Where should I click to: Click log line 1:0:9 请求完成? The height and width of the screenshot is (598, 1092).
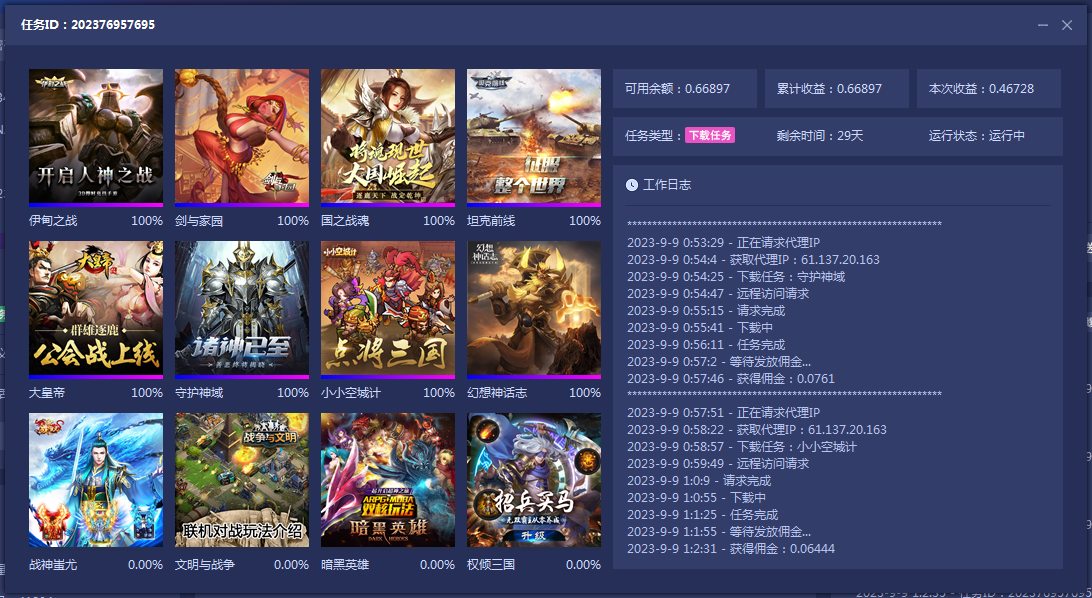tap(699, 480)
